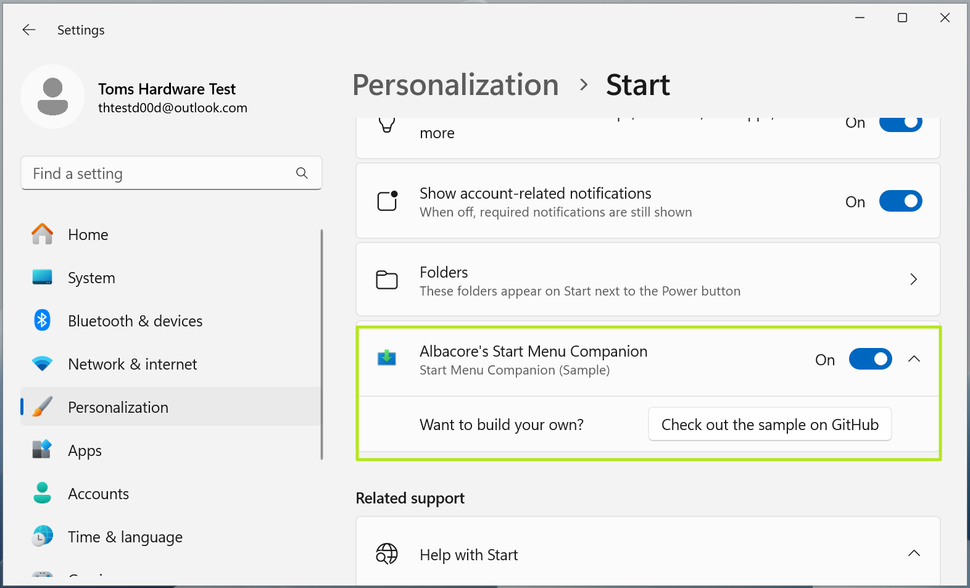
Task: Open Bluetooth & devices settings
Action: click(x=134, y=320)
